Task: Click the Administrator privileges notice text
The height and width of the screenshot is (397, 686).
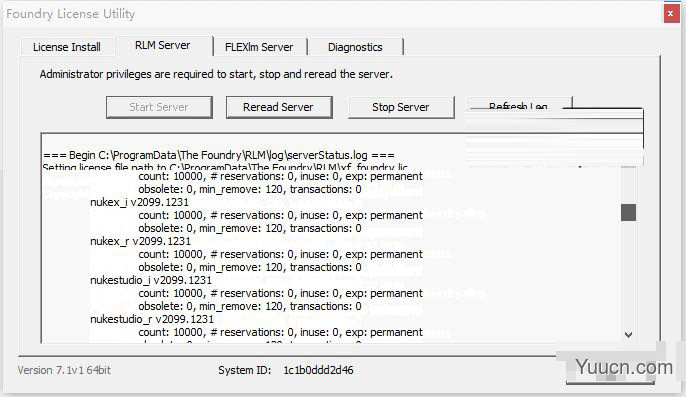Action: pyautogui.click(x=216, y=74)
